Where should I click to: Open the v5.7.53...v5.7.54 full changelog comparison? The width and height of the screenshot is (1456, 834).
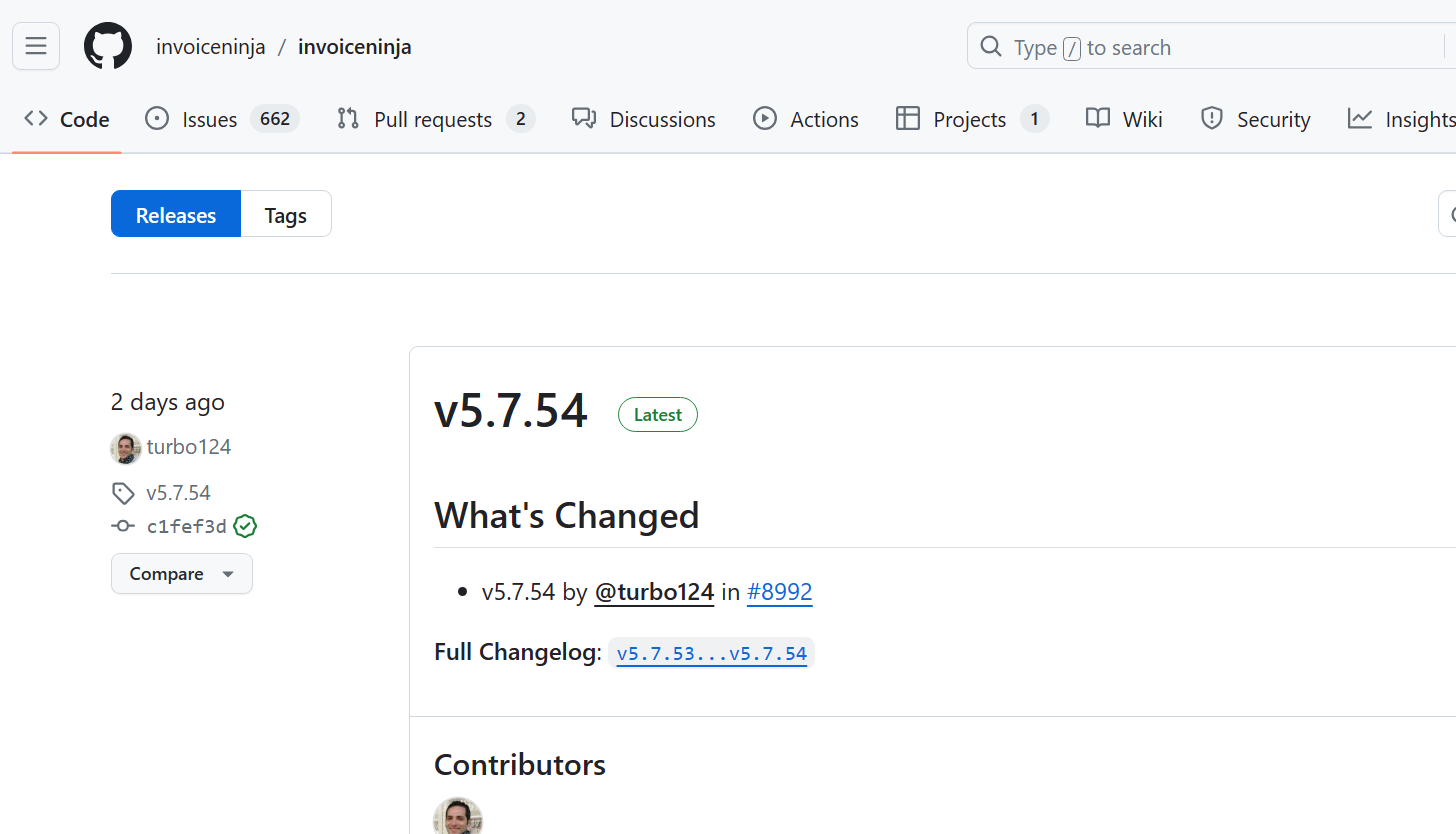point(712,654)
